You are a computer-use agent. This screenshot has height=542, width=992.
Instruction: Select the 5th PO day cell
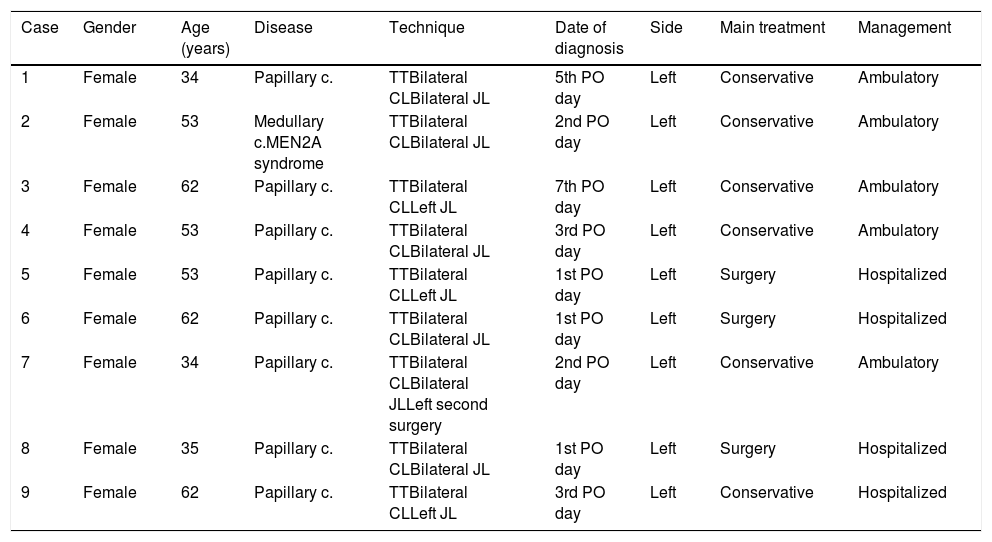pos(579,87)
